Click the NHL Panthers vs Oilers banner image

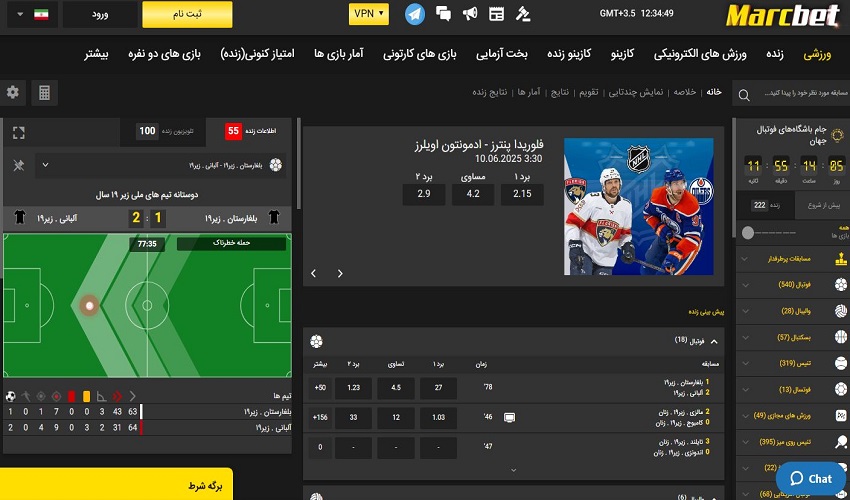click(x=639, y=206)
